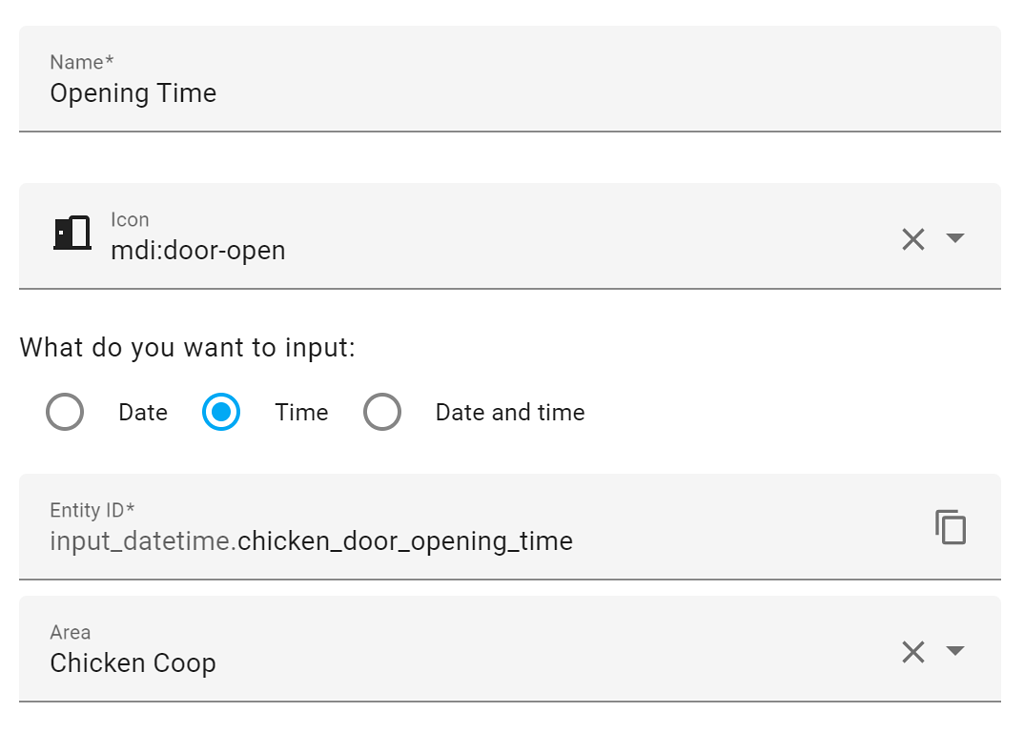This screenshot has height=733, width=1024.
Task: Select the Date radio button
Action: [x=65, y=411]
